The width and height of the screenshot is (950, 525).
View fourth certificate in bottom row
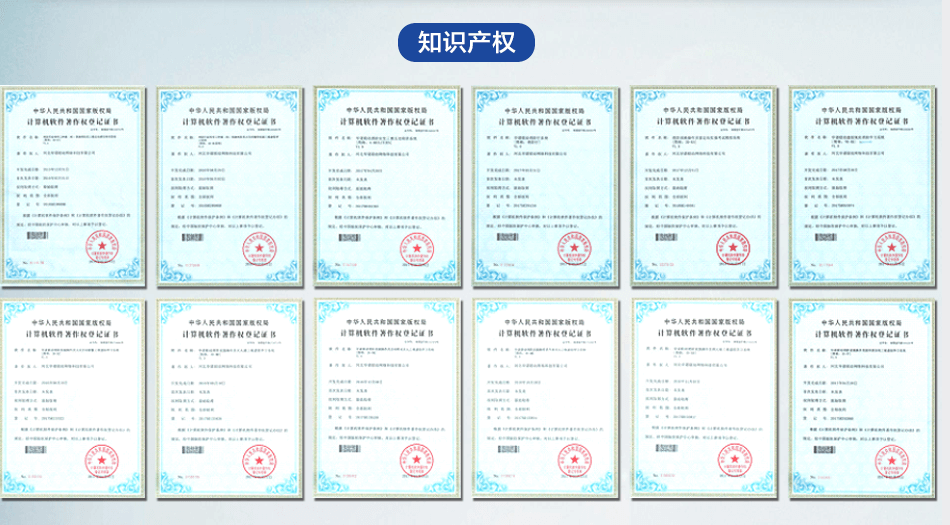pos(545,400)
